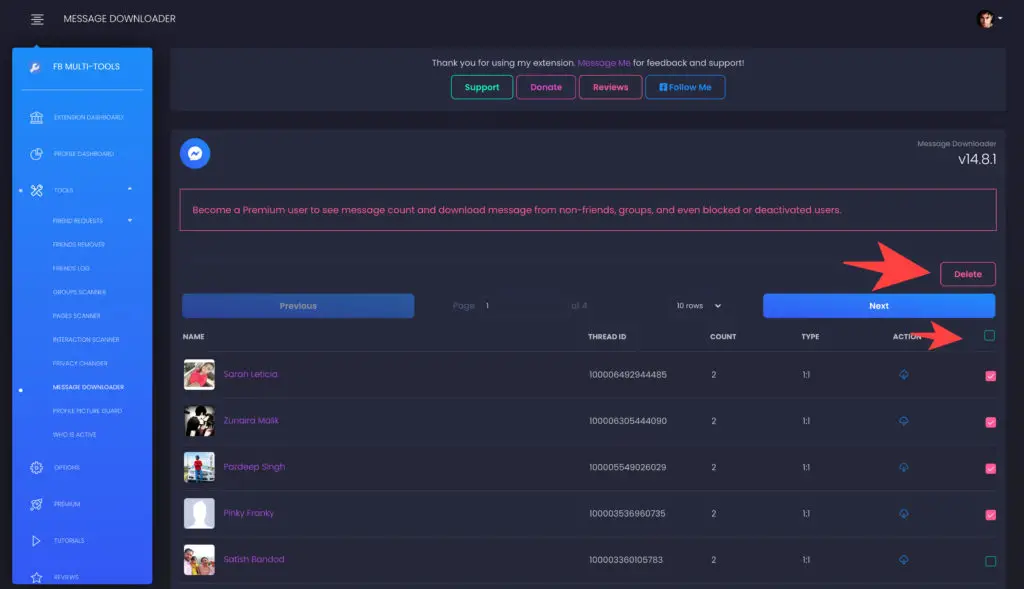Uncheck the Pardeep Singh row checkbox

click(991, 469)
